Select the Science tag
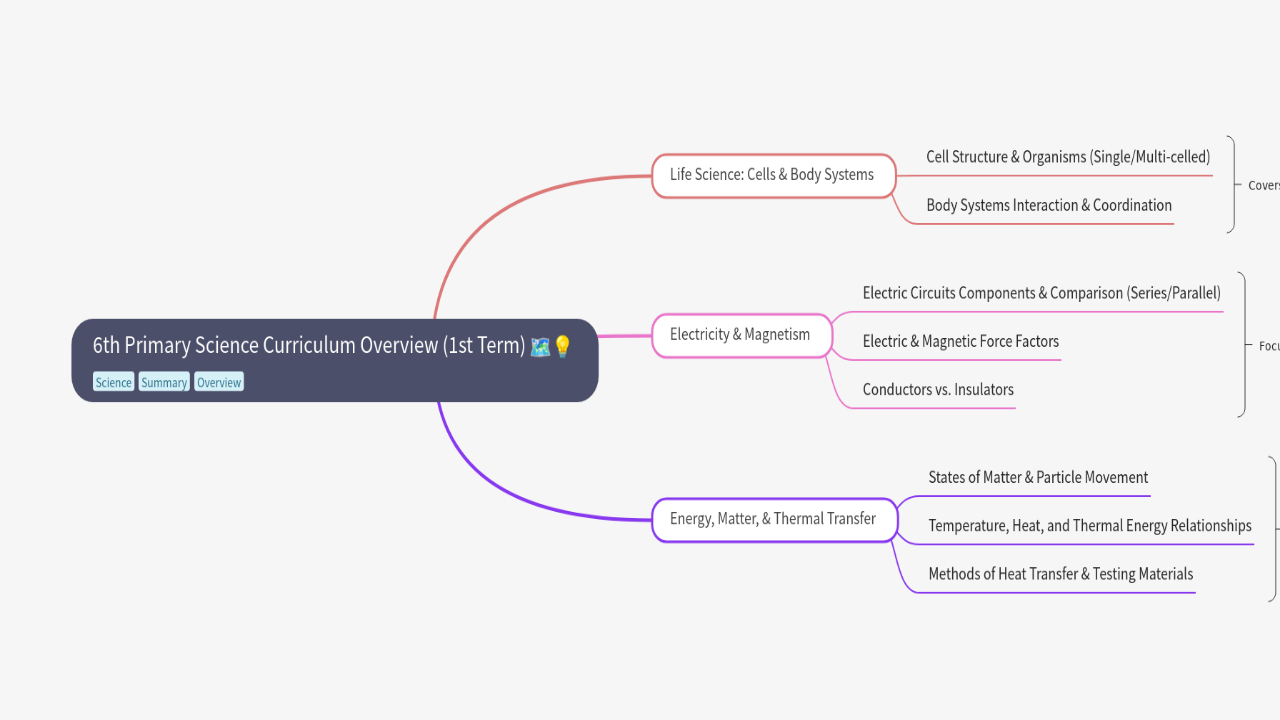The height and width of the screenshot is (720, 1280). click(x=113, y=382)
